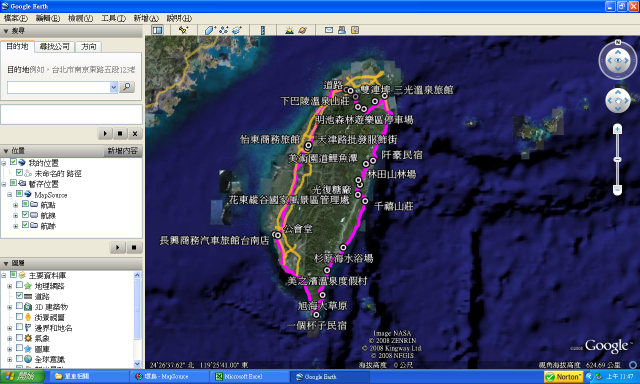Click the add image overlay icon
This screenshot has height=384, width=640.
point(237,30)
